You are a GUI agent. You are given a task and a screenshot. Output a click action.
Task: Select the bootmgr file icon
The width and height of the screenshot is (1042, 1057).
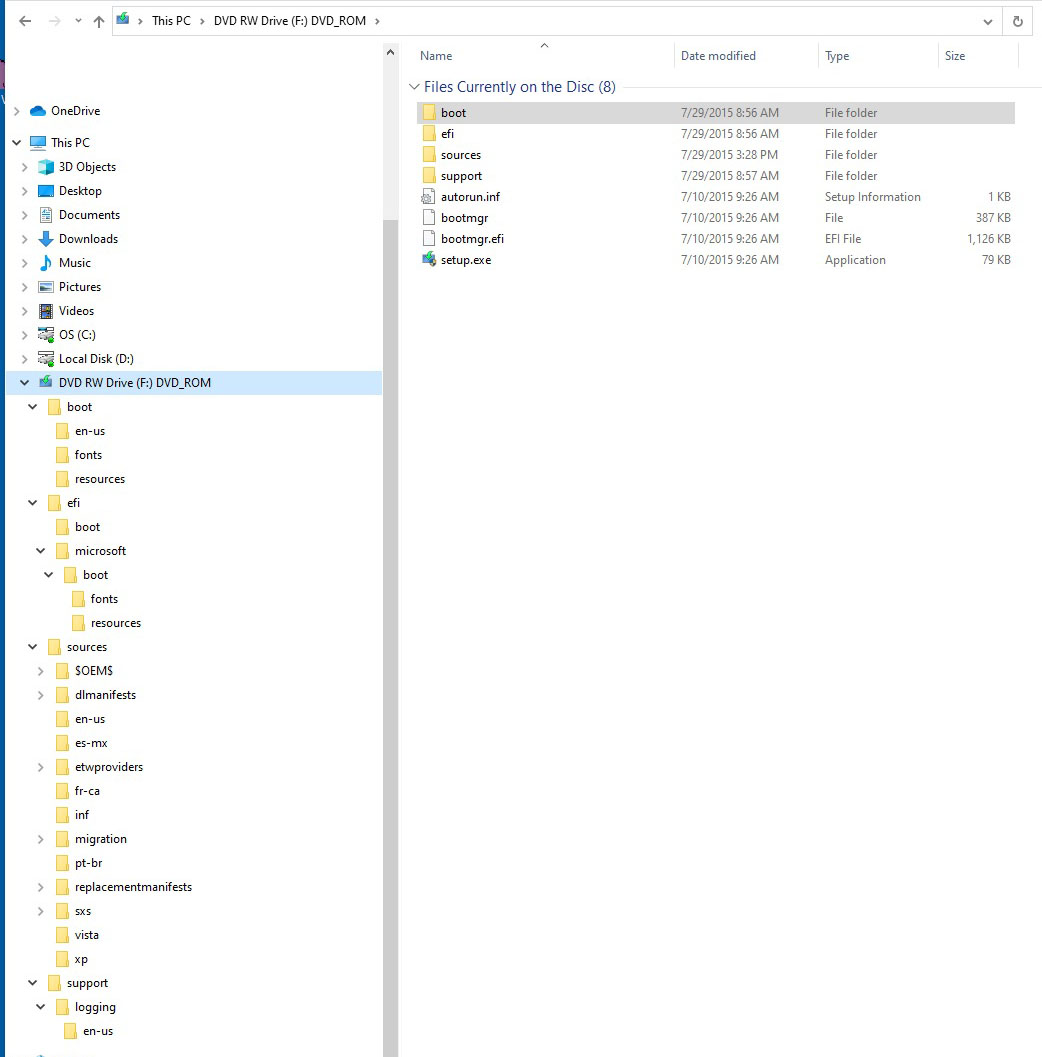[429, 218]
